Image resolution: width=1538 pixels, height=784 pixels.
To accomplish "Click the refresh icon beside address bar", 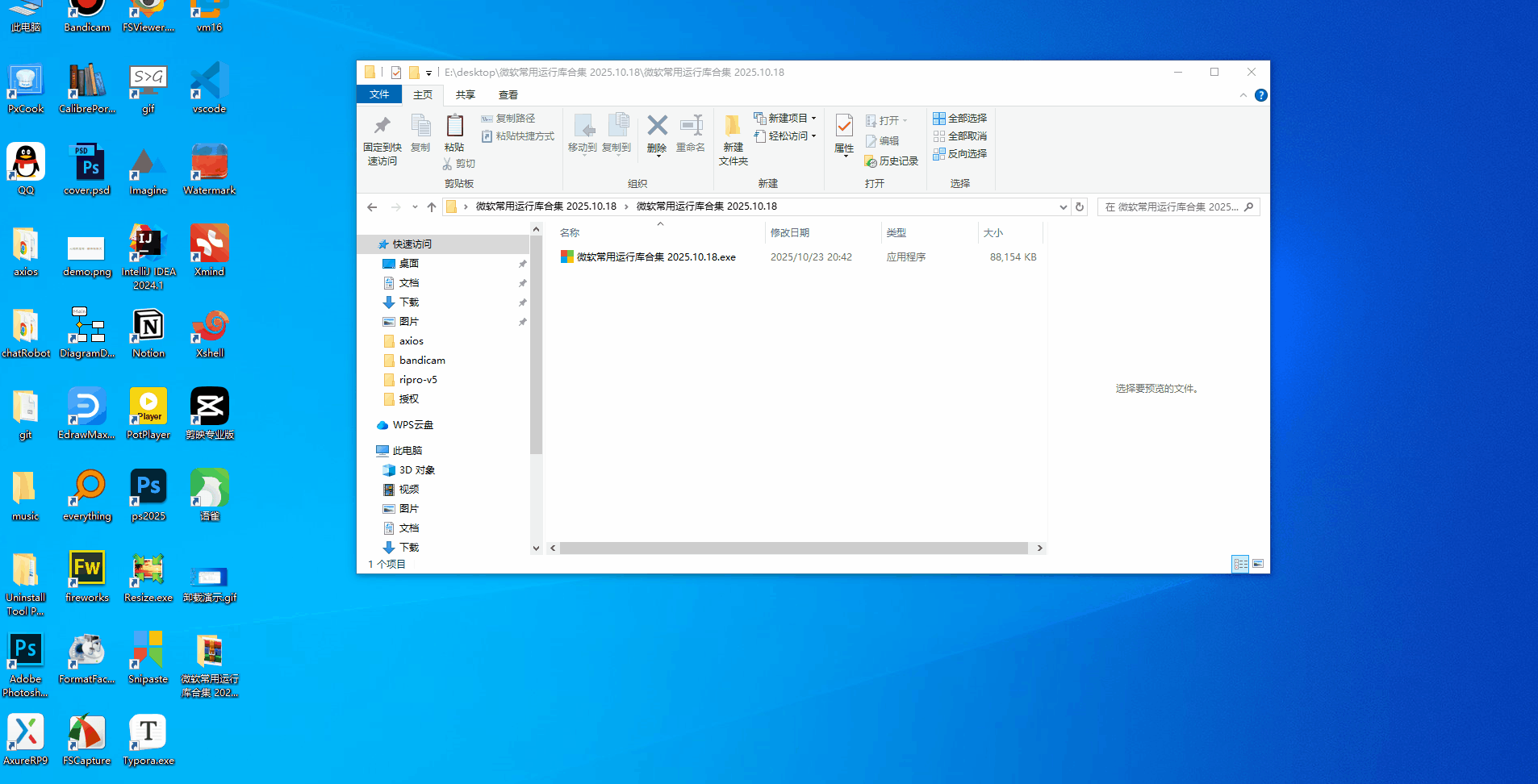I will [1080, 207].
